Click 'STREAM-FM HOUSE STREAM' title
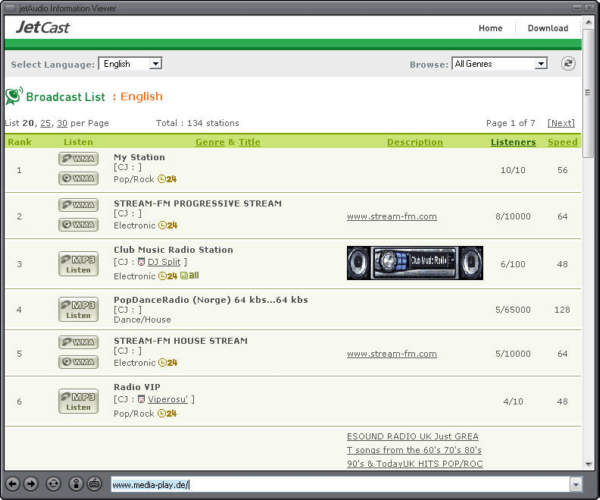This screenshot has height=500, width=600. point(181,341)
